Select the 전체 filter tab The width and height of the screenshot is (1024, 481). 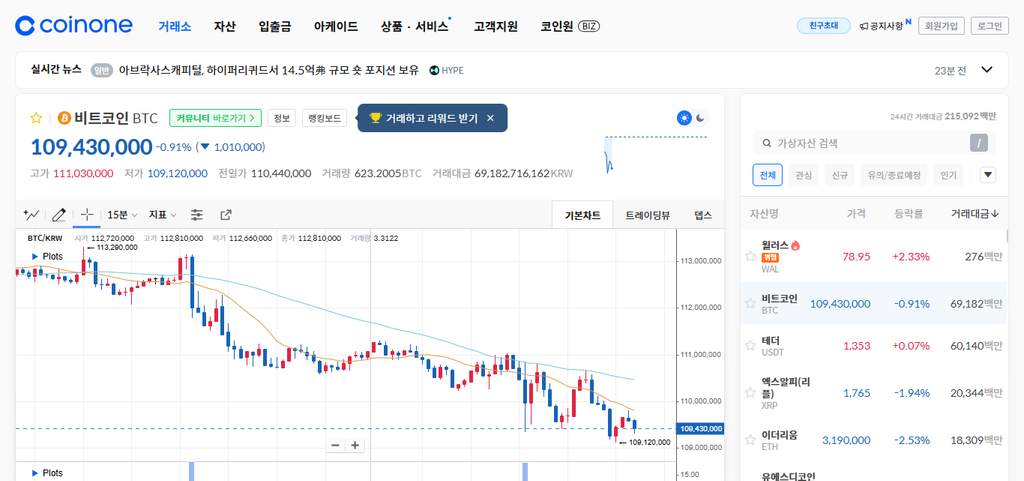pyautogui.click(x=767, y=175)
